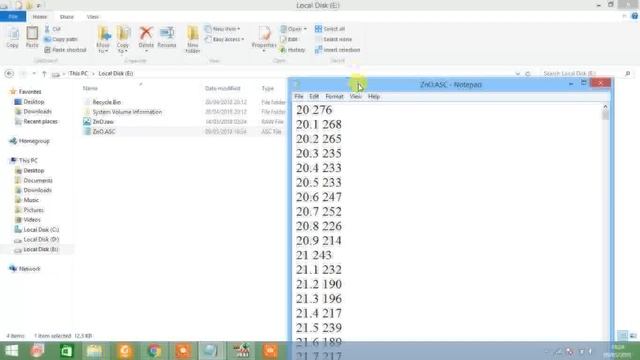Click Local Disk (E:) in address bar
Image resolution: width=640 pixels, height=360 pixels.
click(116, 73)
